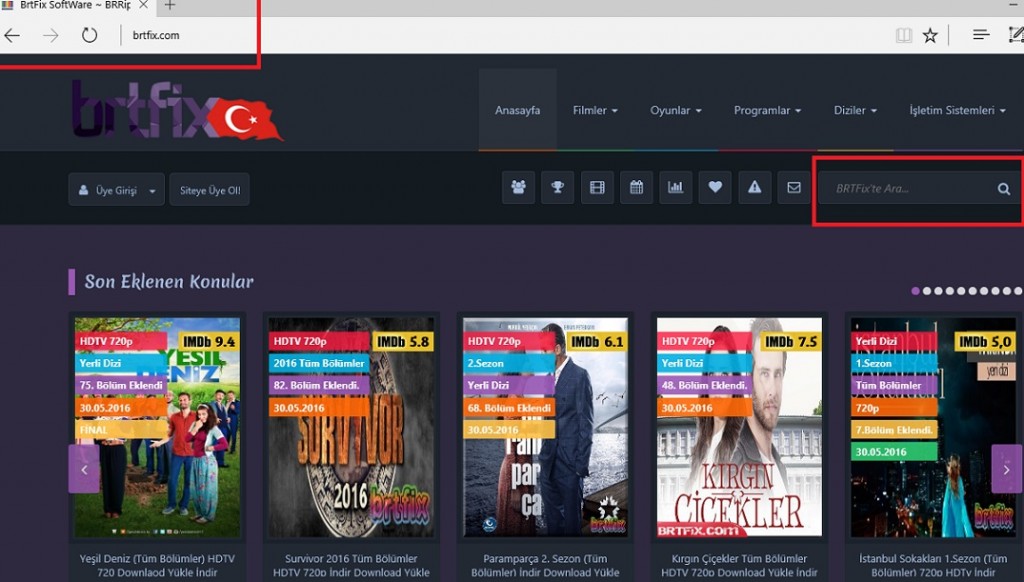Open the calendar icon button
The height and width of the screenshot is (582, 1024).
(x=636, y=188)
